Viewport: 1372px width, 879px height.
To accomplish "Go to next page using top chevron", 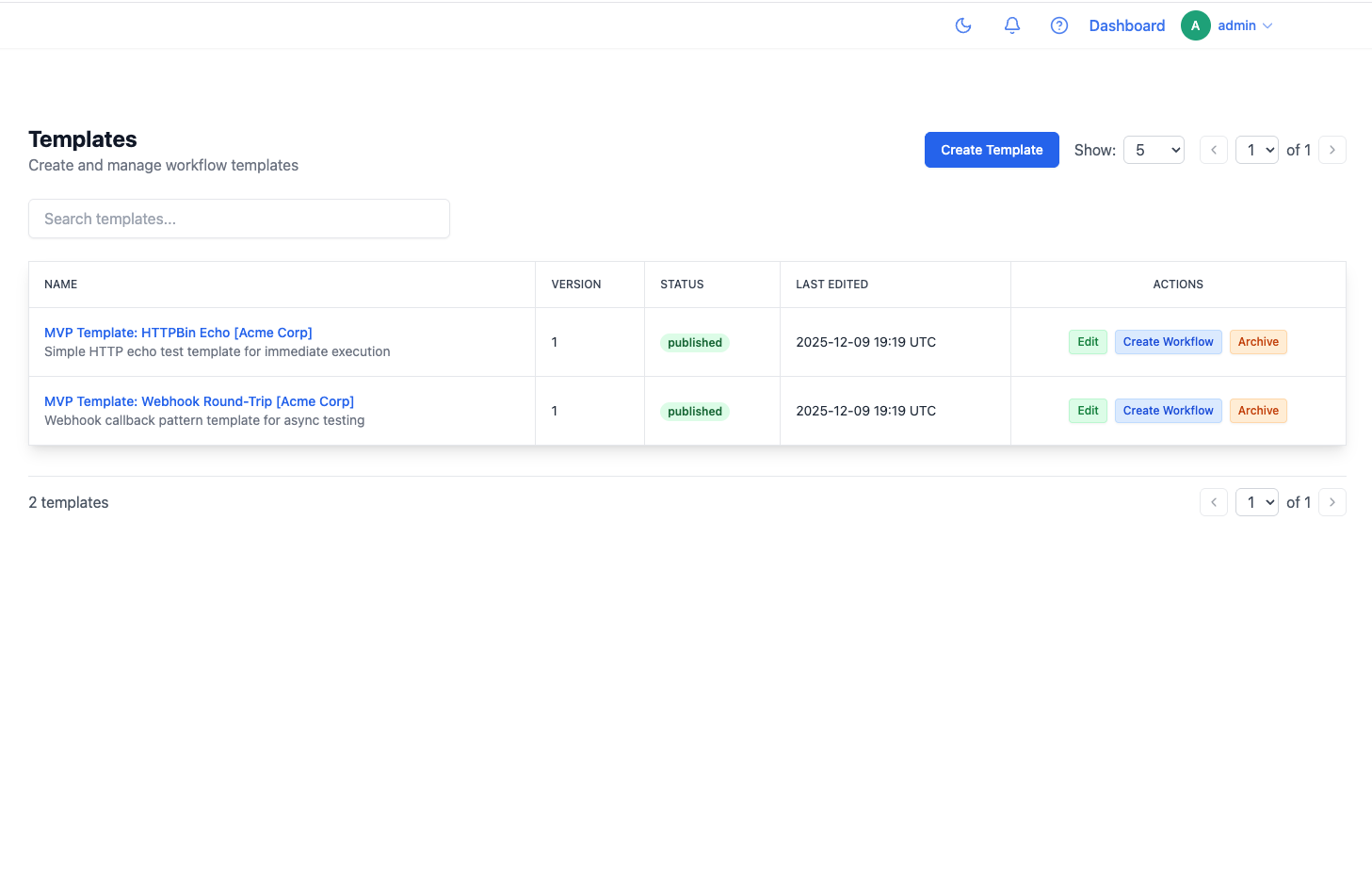I will 1332,150.
